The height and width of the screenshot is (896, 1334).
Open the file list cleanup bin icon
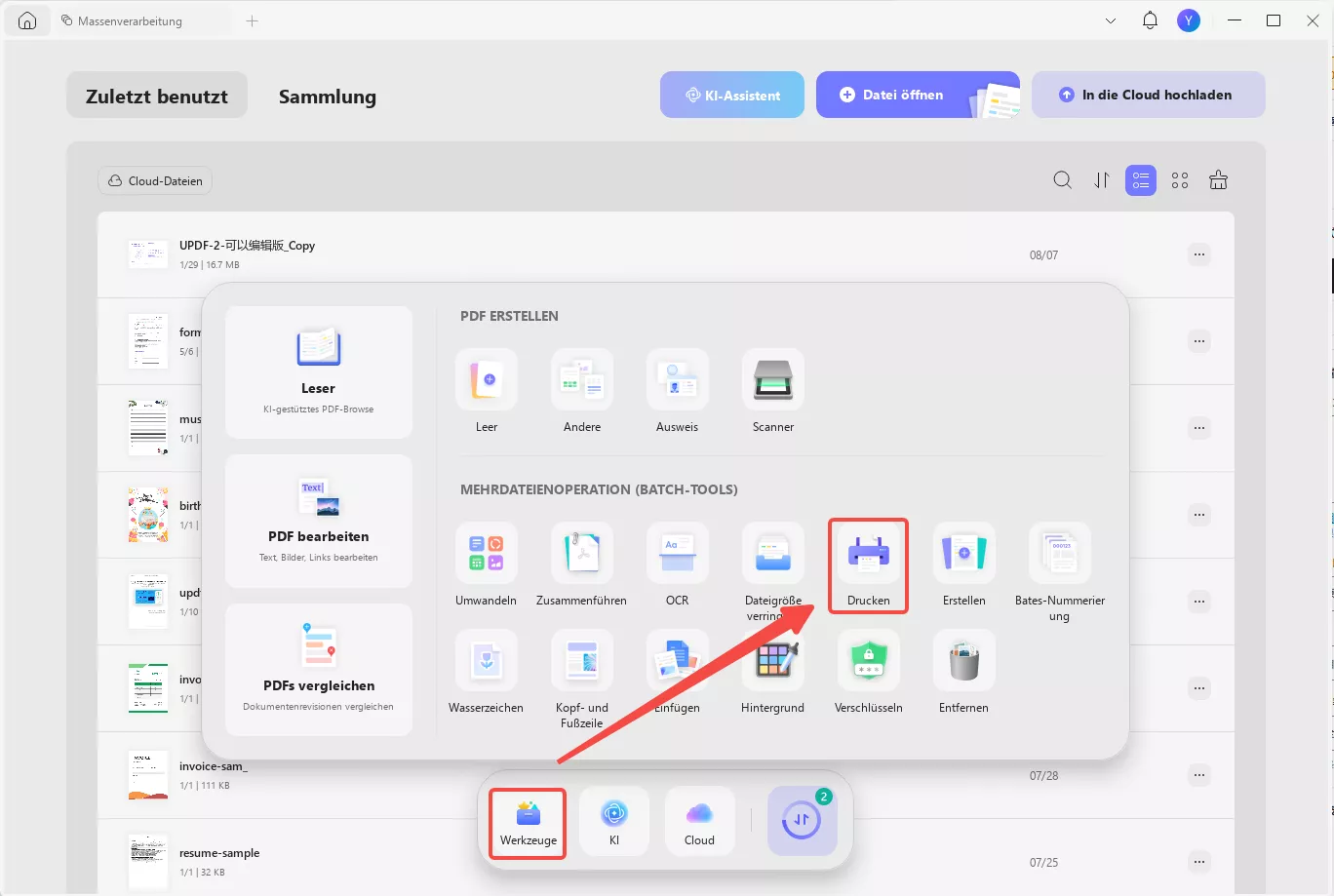(x=1219, y=180)
